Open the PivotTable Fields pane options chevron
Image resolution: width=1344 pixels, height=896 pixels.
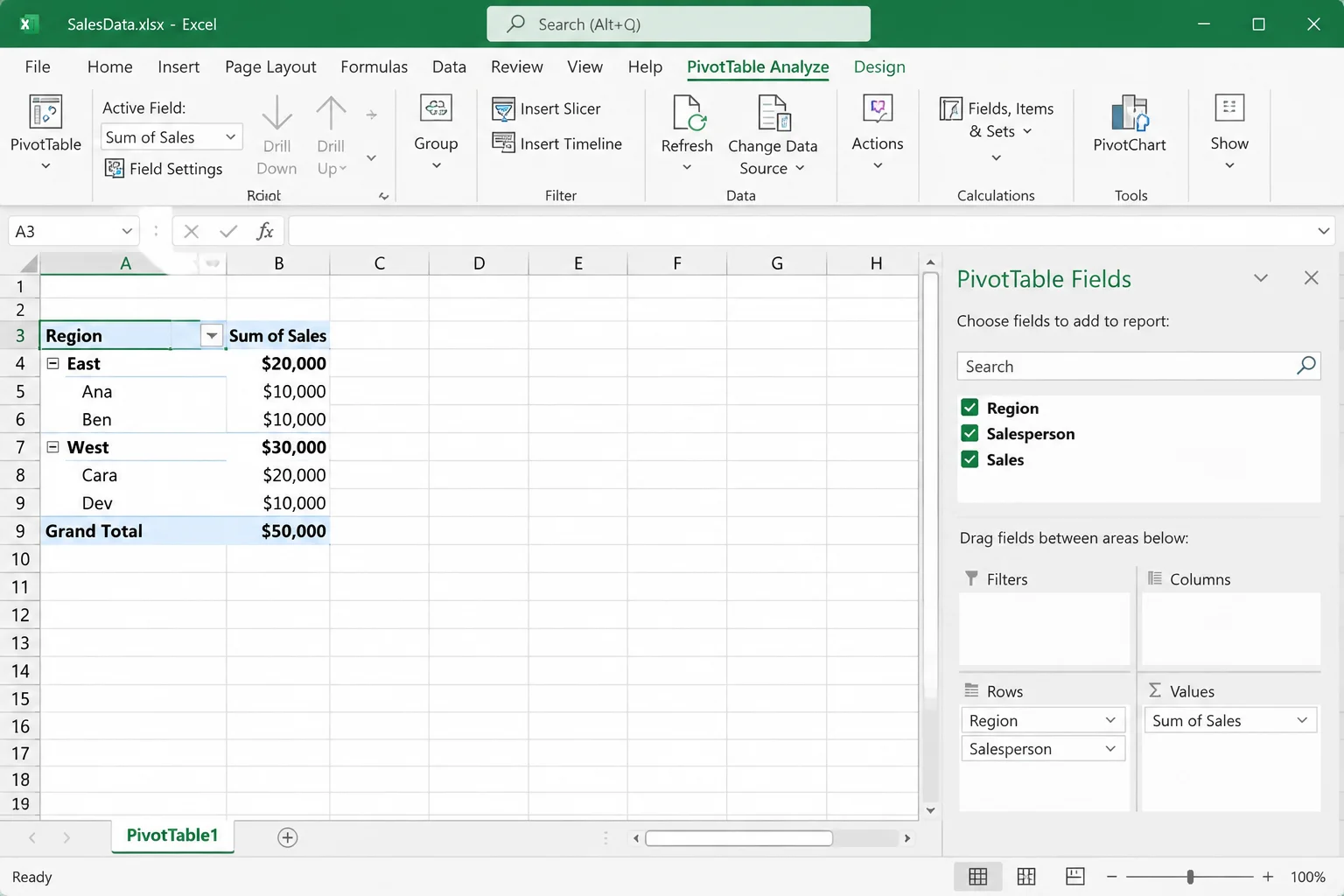click(1261, 278)
